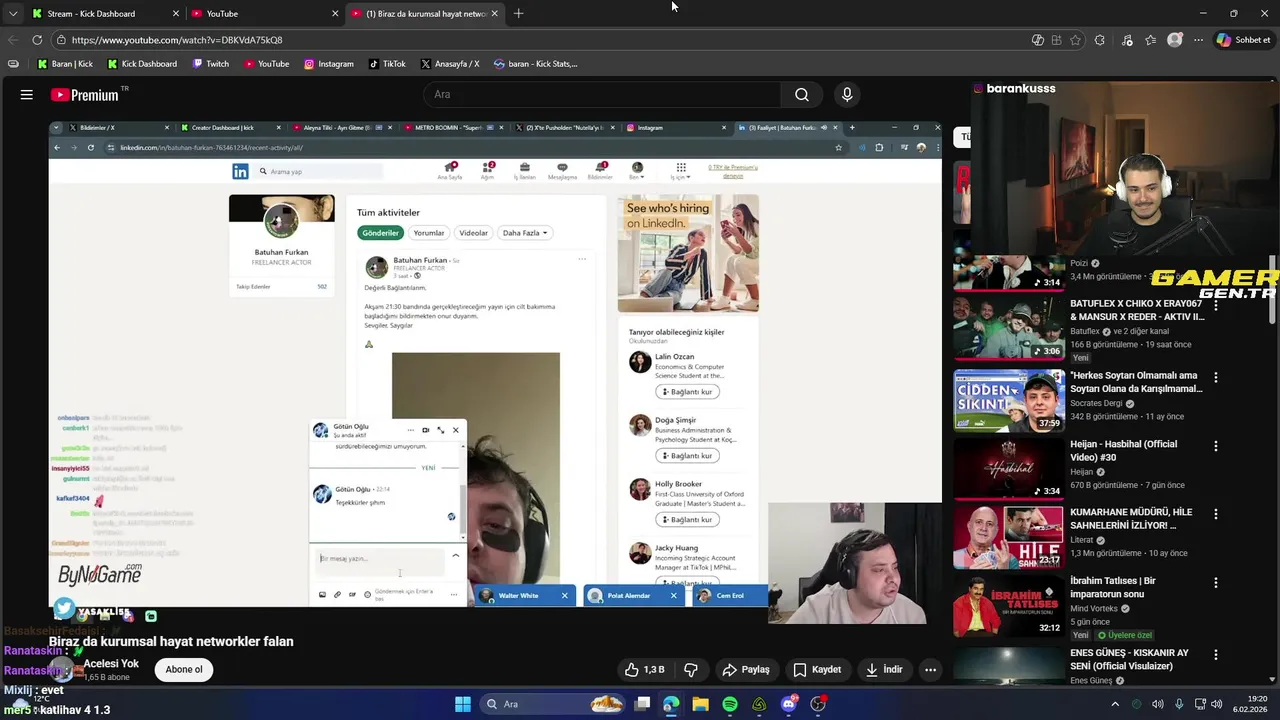Open Anasayfa / X bookmark
Screen dimensions: 1280x720
pyautogui.click(x=450, y=64)
